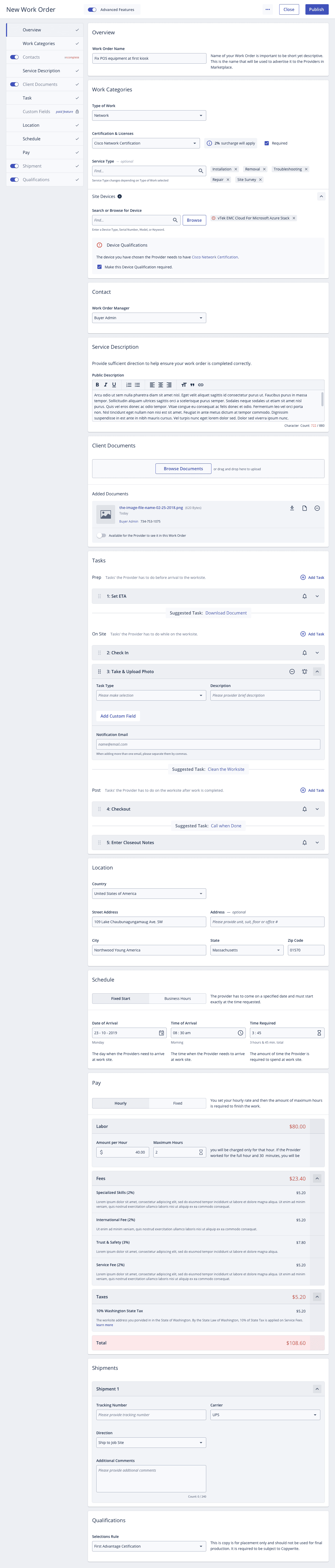Download the-image-file-name document

pos(292,508)
